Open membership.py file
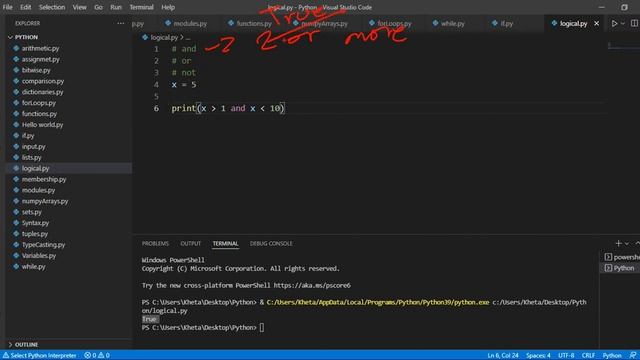This screenshot has height=360, width=640. (44, 179)
